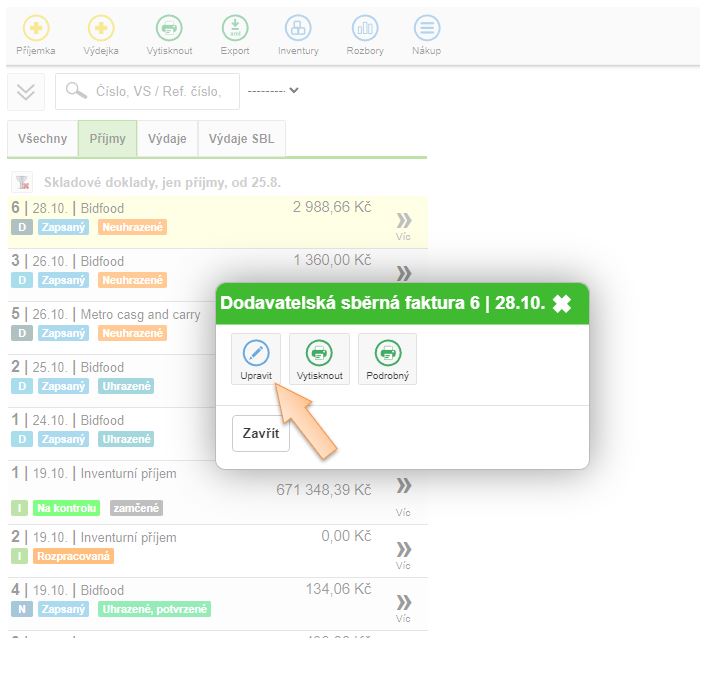This screenshot has height=685, width=706.
Task: Clear the filter icon beside Skladové doklady
Action: 21,182
